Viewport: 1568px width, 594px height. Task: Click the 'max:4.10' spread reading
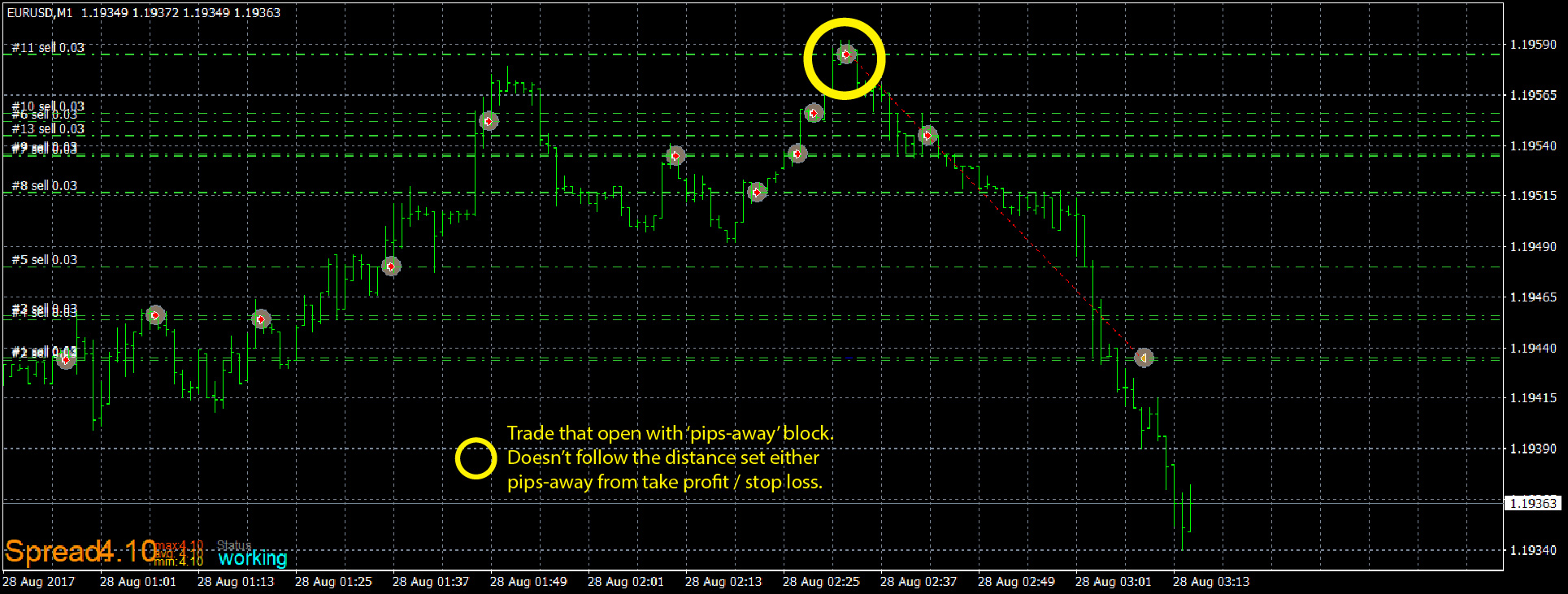[x=179, y=544]
